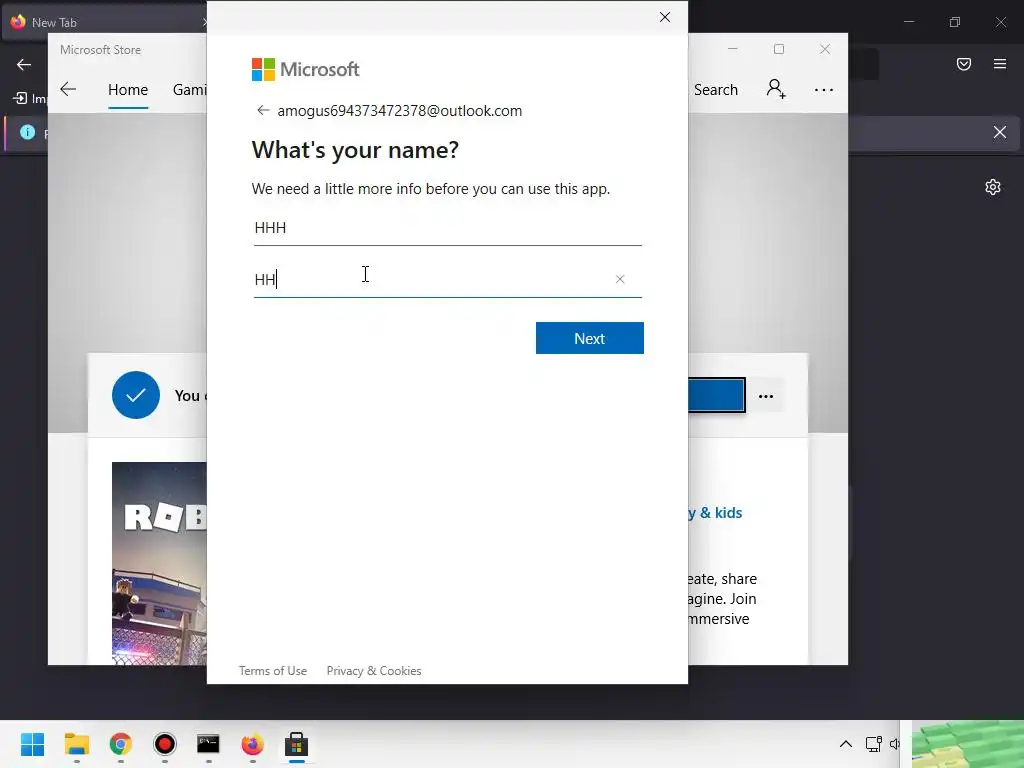
Task: Select the Firefox New Tab tab
Action: tap(104, 22)
